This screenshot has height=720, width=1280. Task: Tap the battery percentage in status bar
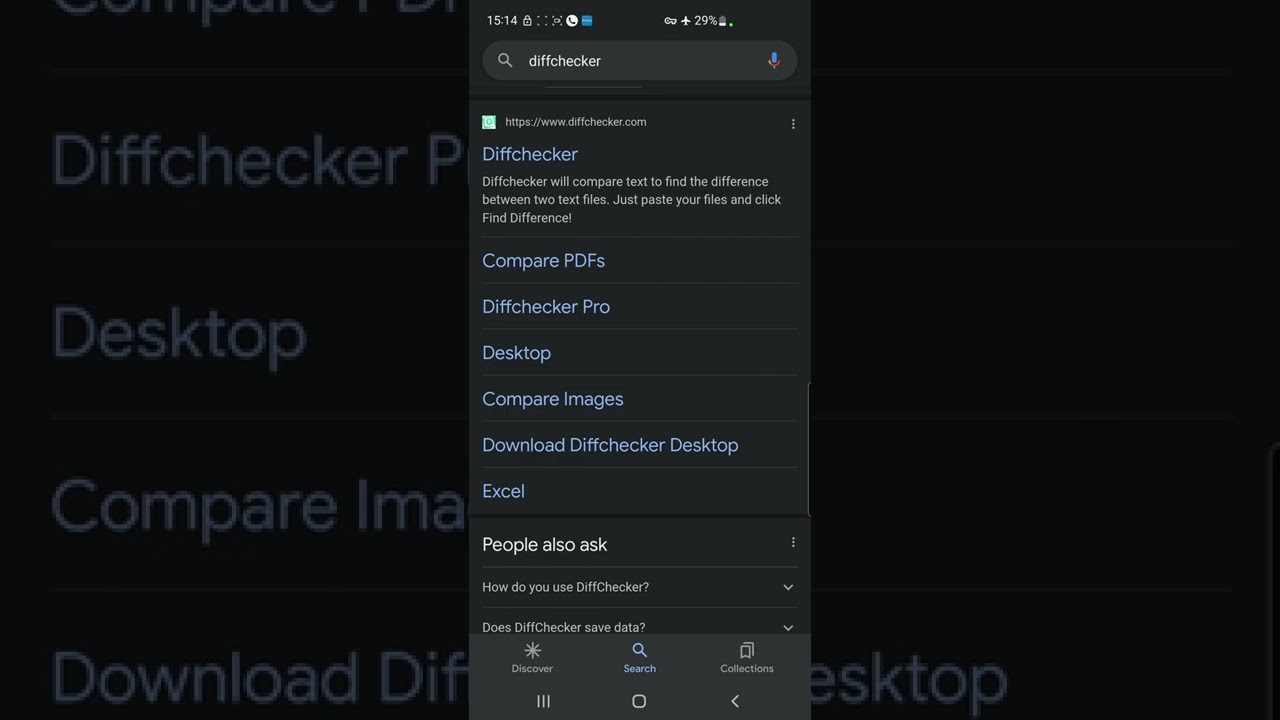point(705,20)
